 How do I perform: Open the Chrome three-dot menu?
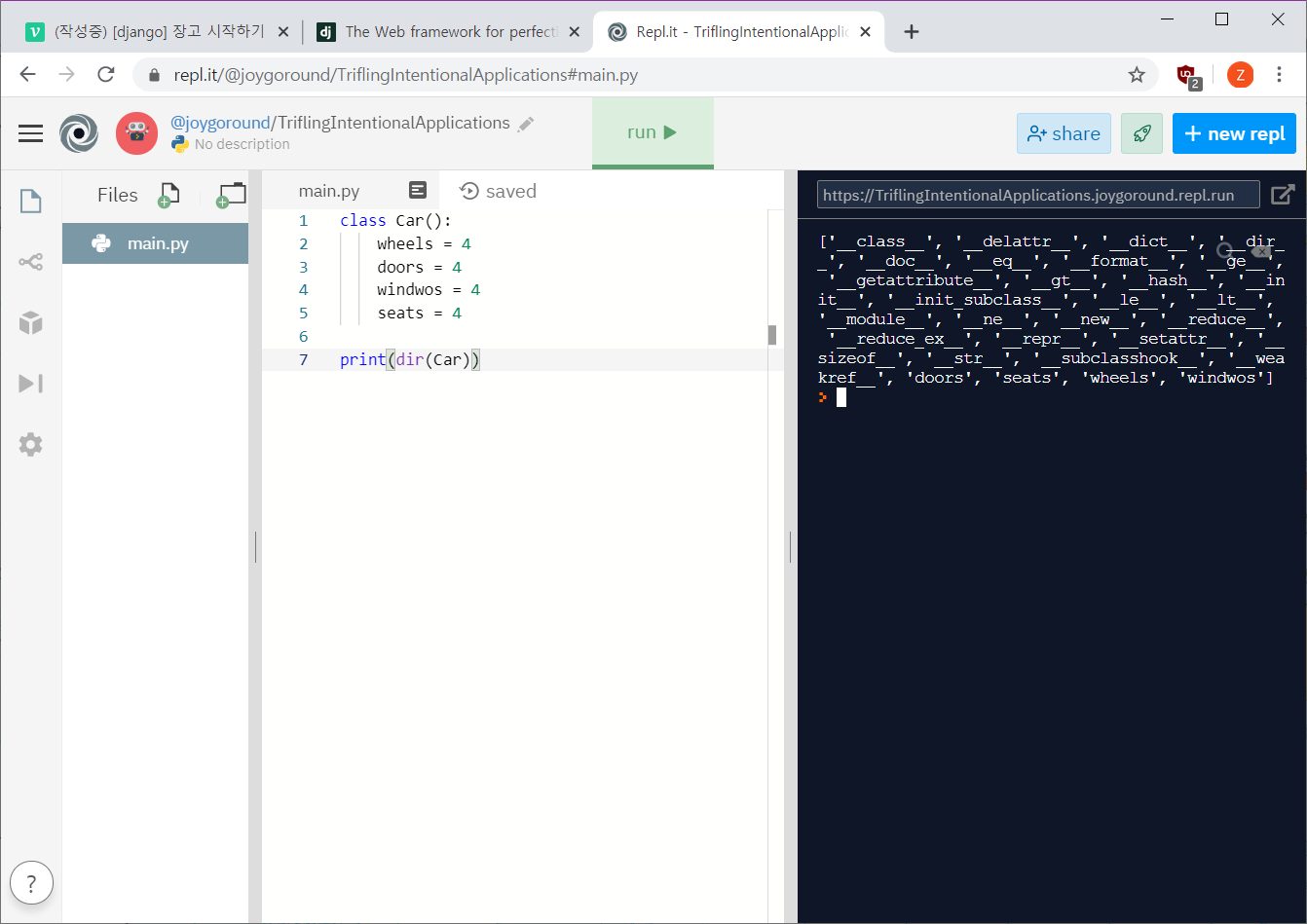tap(1280, 75)
